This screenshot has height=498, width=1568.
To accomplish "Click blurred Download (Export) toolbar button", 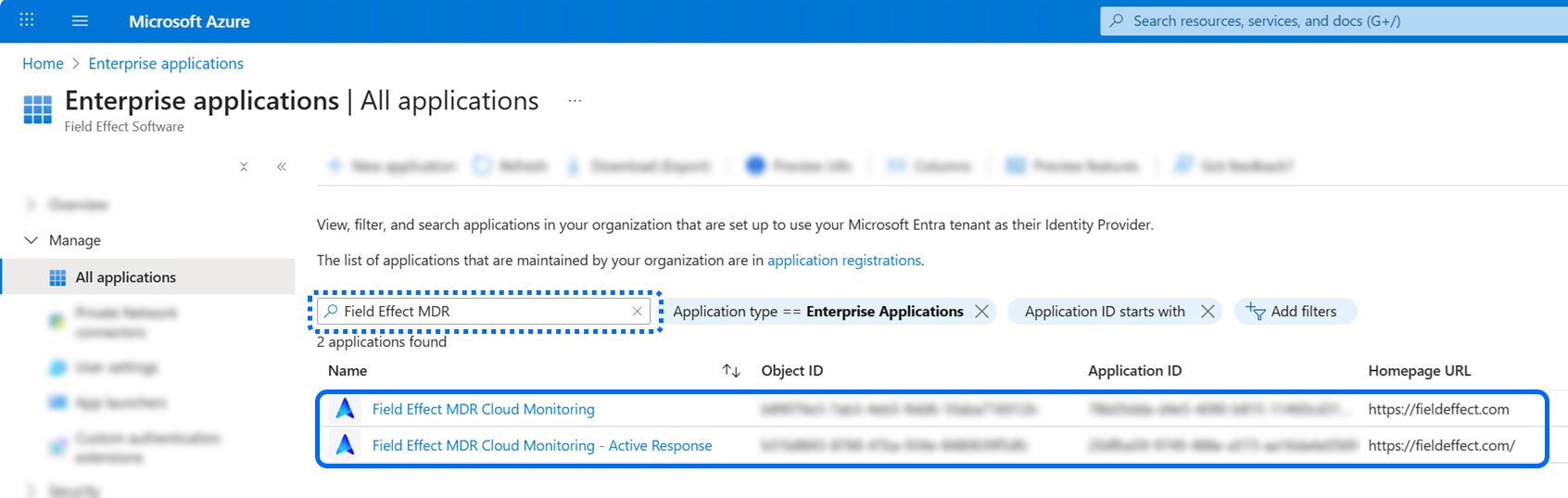I will [639, 166].
